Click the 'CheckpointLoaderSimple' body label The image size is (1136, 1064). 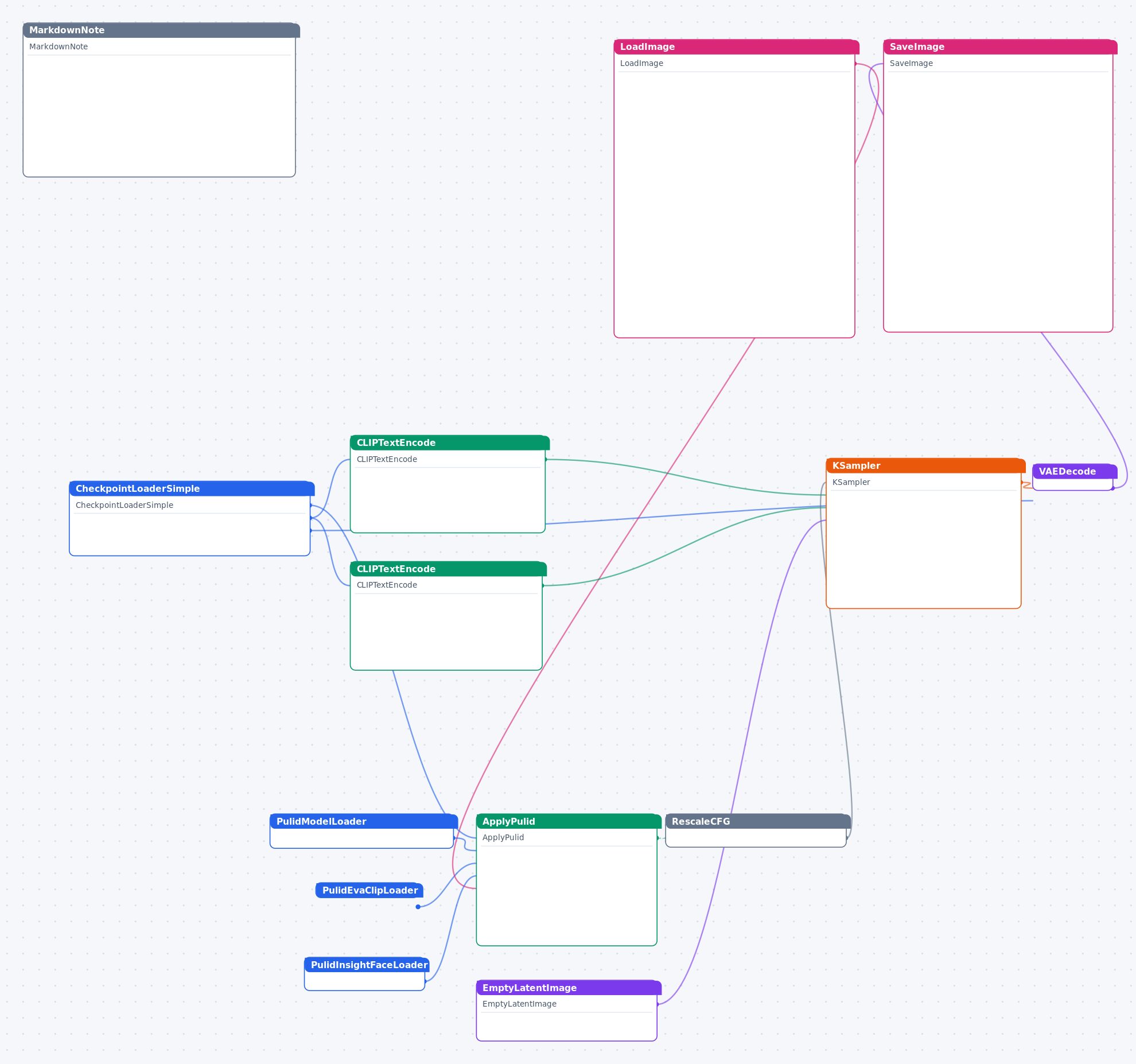[x=125, y=506]
